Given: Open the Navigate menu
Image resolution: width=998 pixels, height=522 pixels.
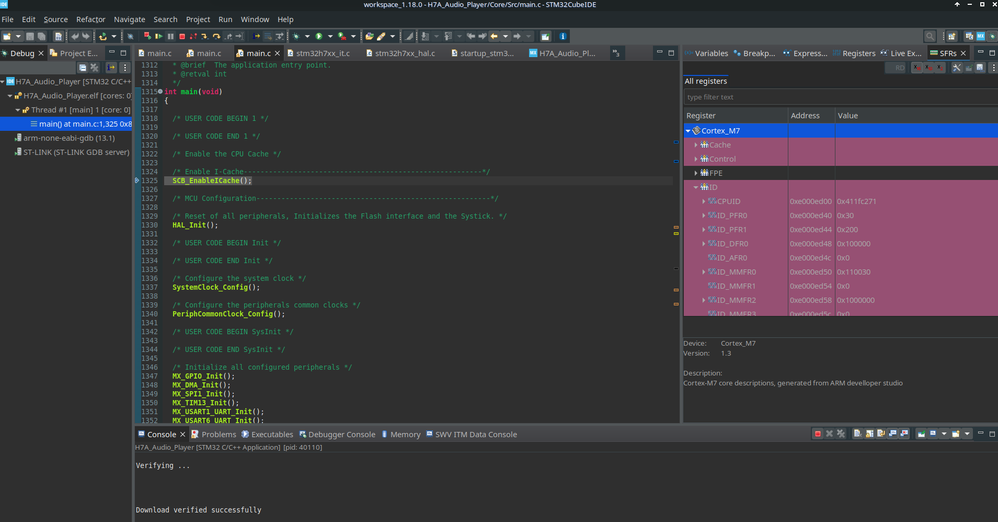Looking at the screenshot, I should pos(129,20).
